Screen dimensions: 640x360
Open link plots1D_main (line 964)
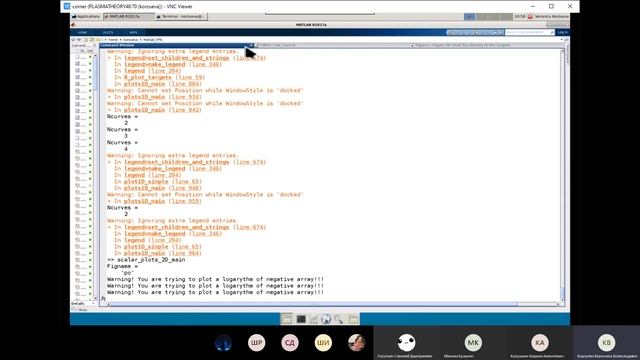[163, 253]
